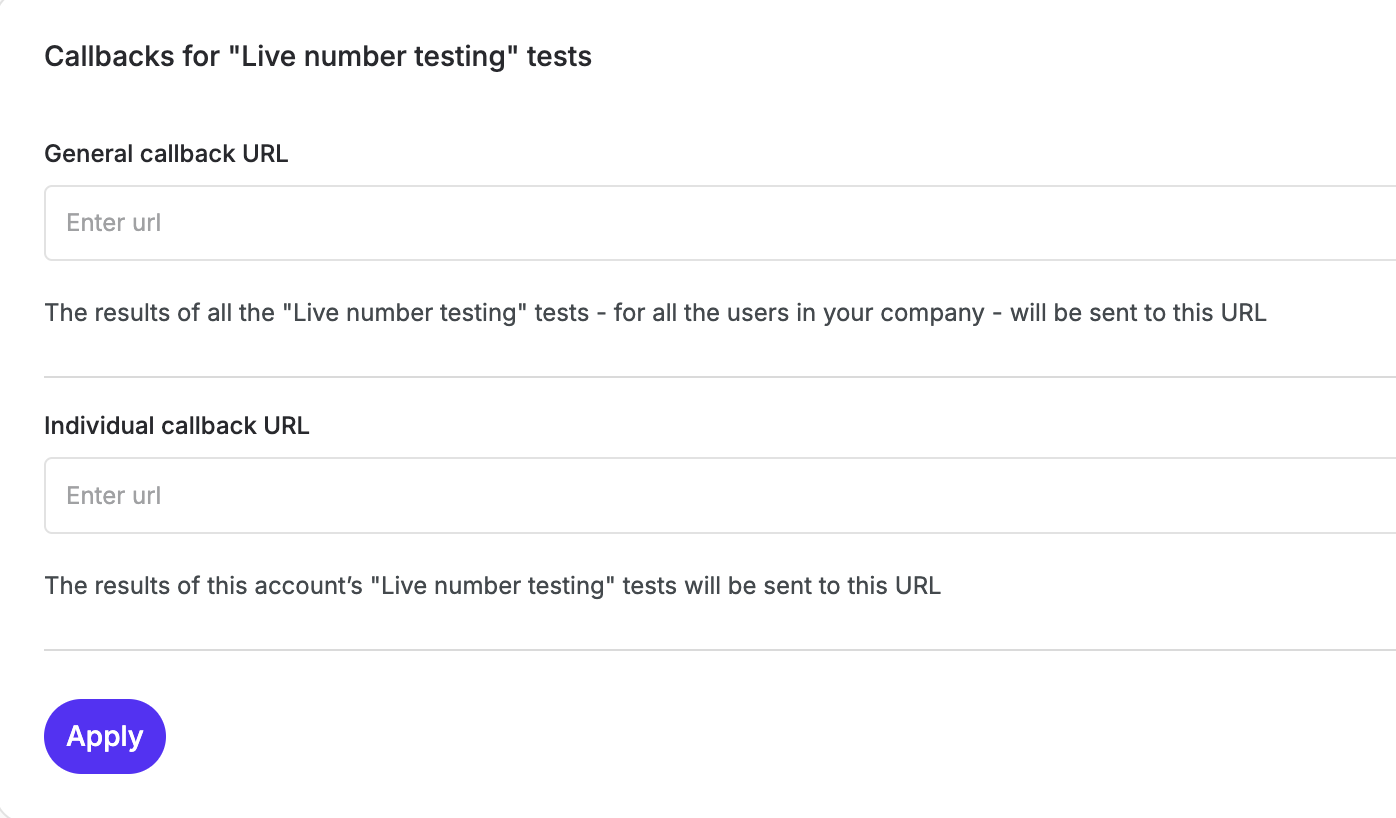Click the Apply button
Screen dimensions: 1396x818
click(x=105, y=736)
